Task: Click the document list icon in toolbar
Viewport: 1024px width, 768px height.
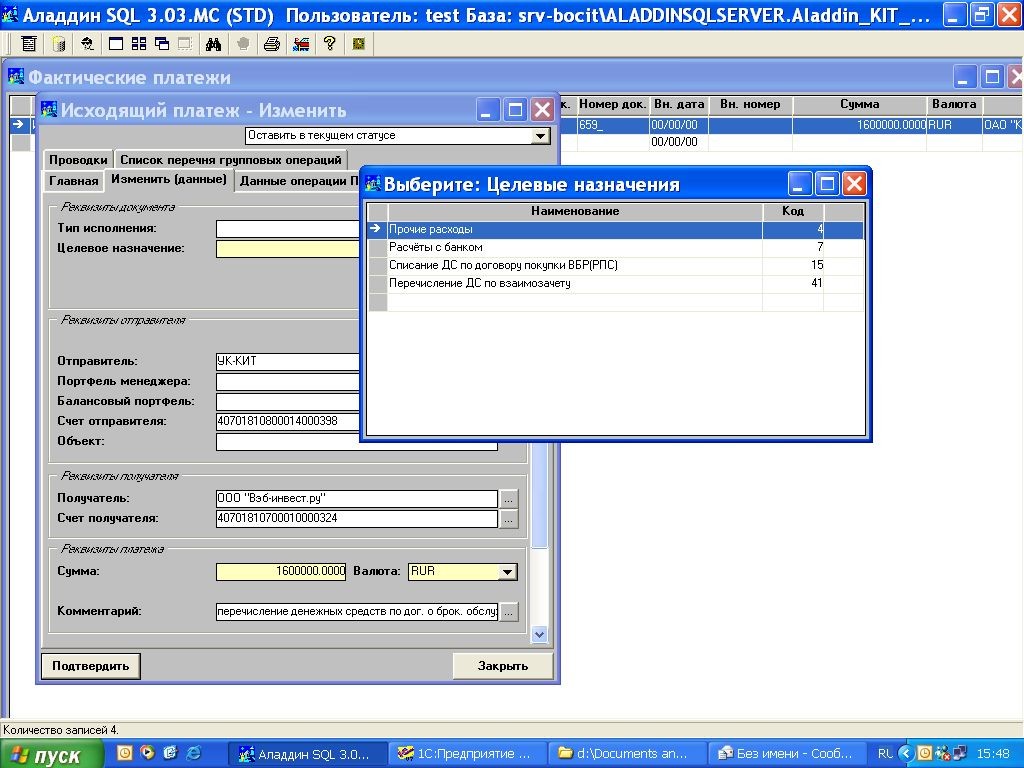Action: [x=29, y=44]
